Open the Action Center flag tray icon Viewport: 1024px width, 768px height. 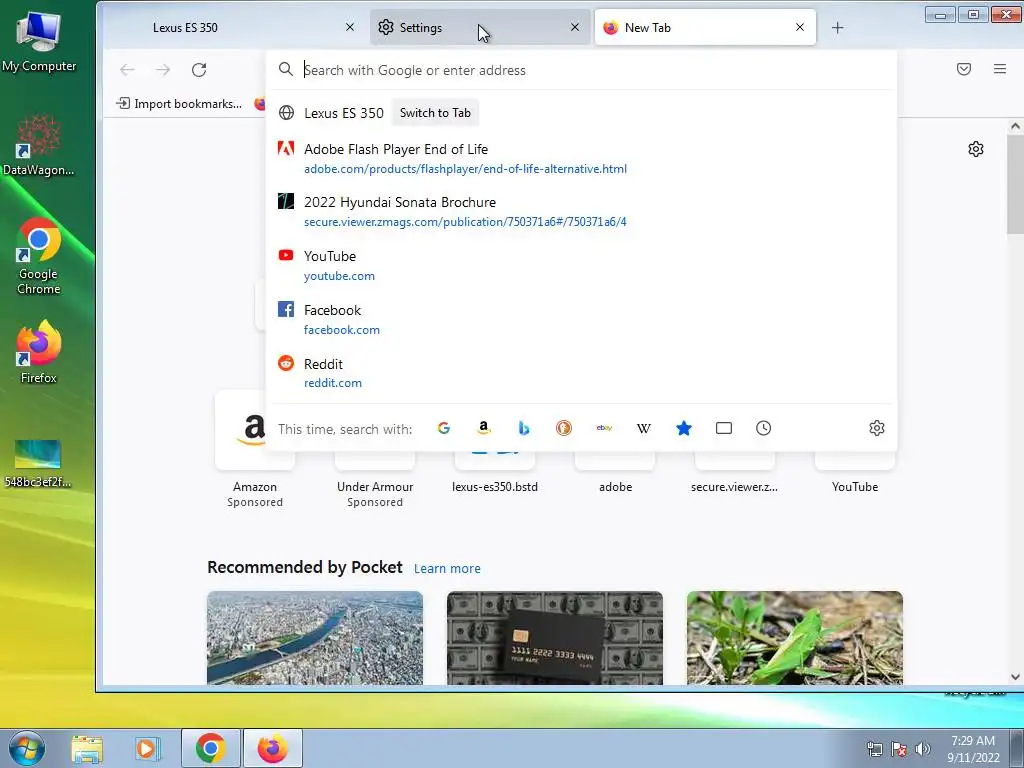click(x=899, y=749)
